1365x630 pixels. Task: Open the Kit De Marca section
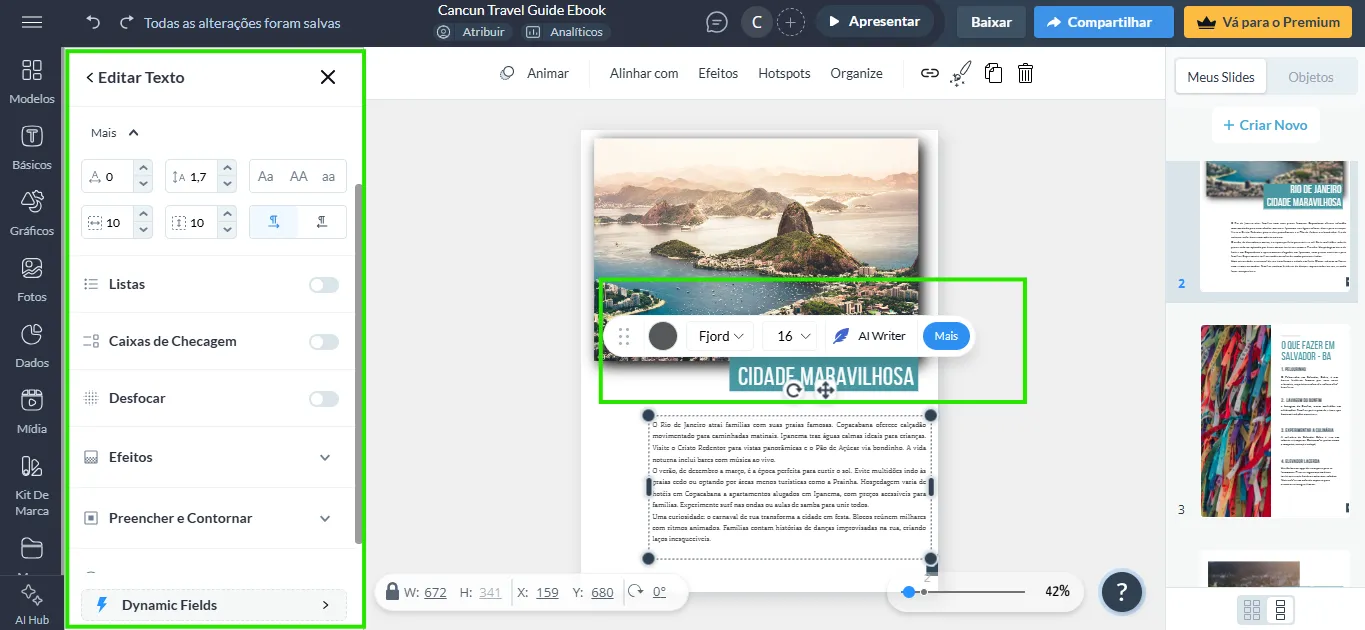tap(32, 485)
